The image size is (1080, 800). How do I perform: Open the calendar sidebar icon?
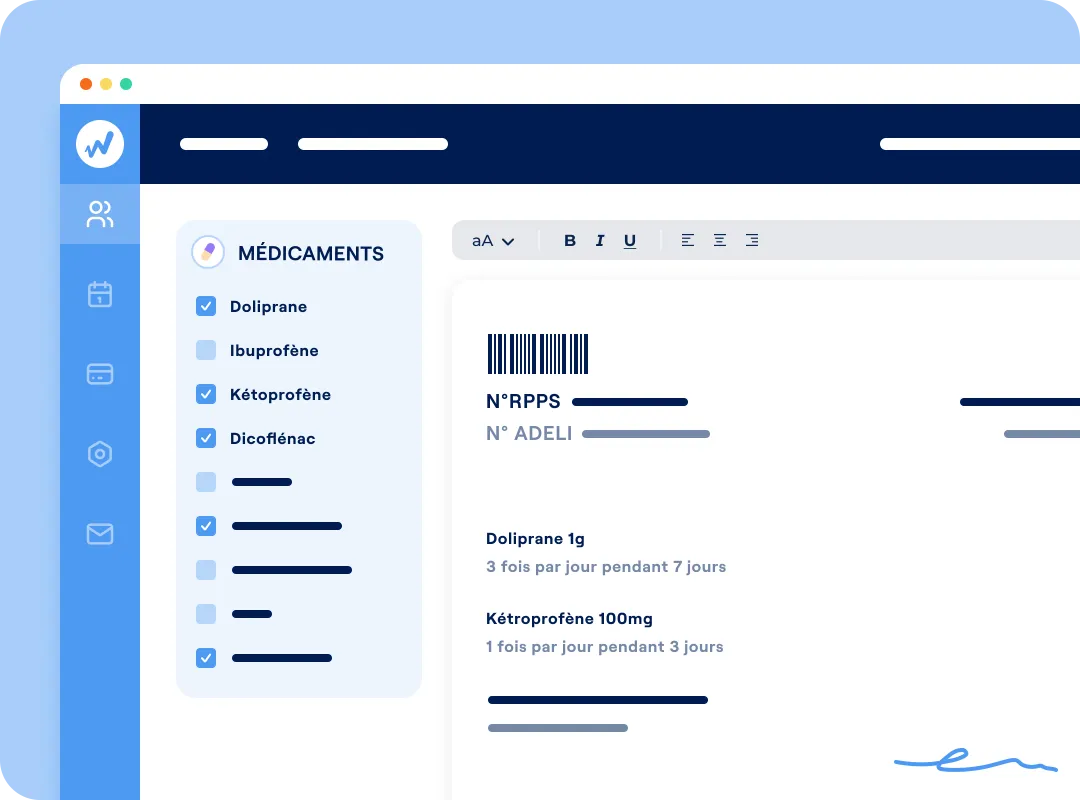pyautogui.click(x=100, y=294)
